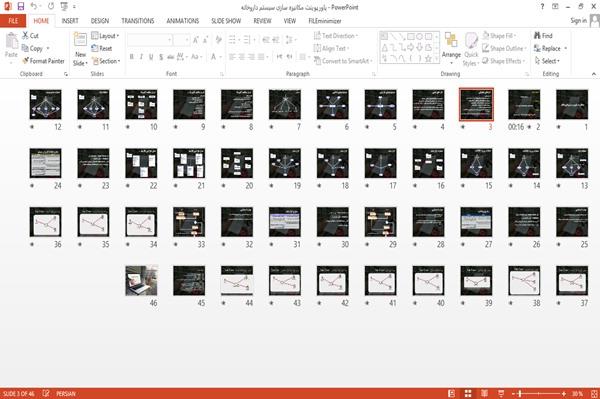Click PERSIAN language status indicator
This screenshot has width=600, height=399.
click(66, 393)
